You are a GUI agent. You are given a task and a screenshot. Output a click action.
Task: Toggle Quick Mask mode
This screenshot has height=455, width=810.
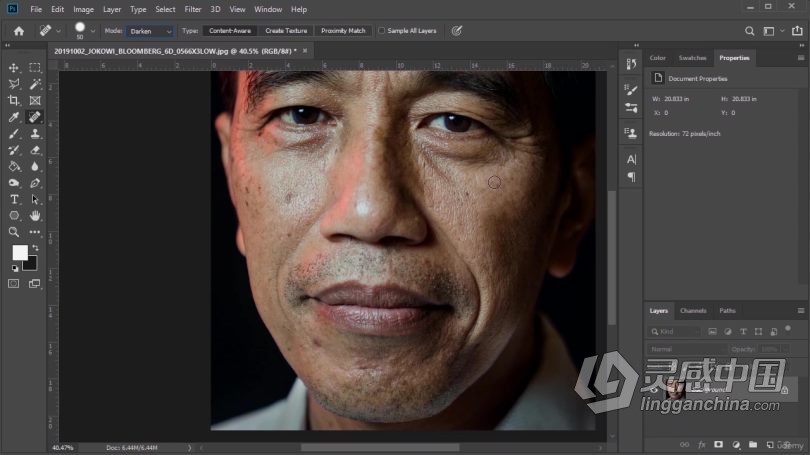tap(13, 284)
